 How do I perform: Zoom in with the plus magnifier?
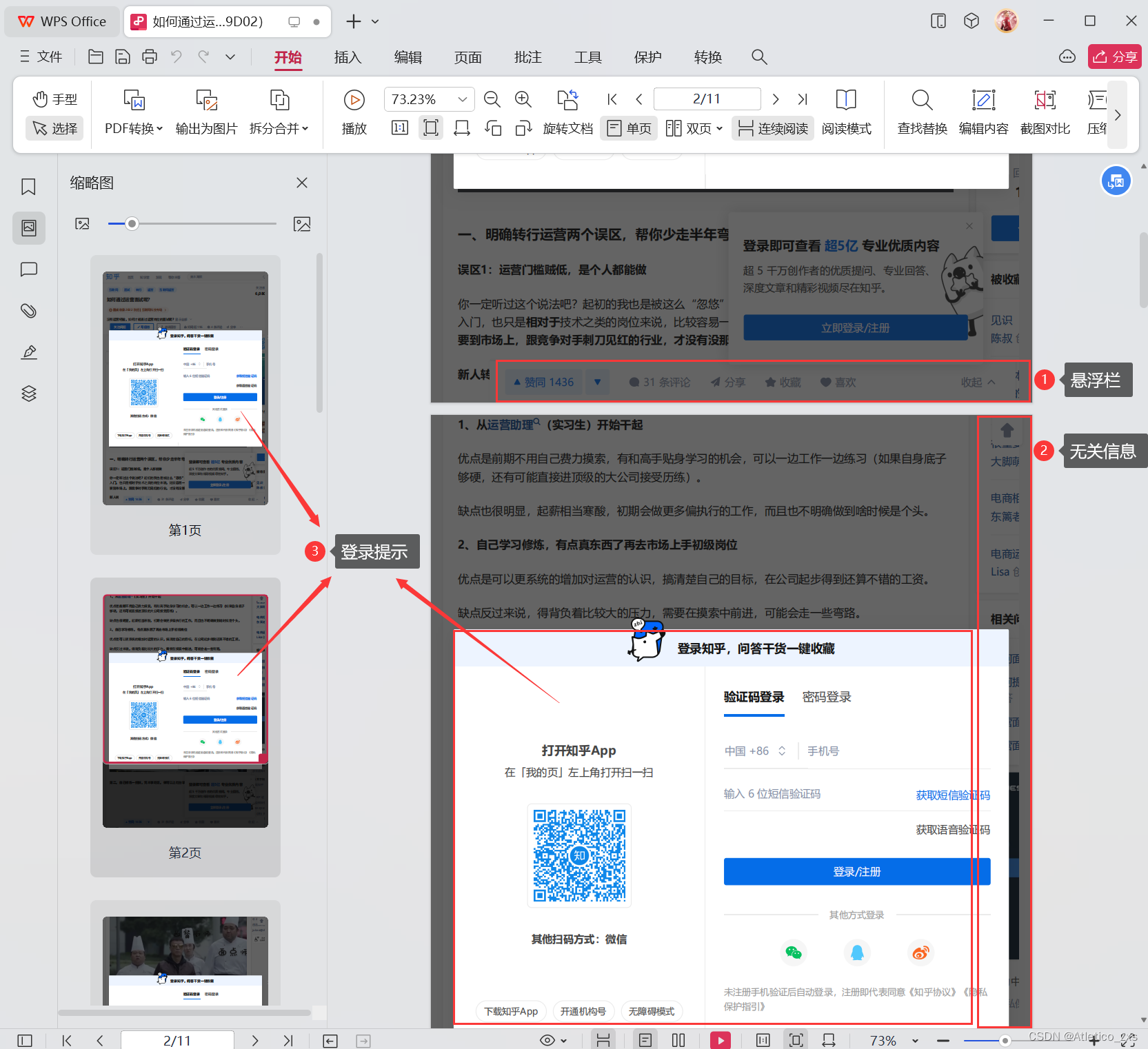click(523, 99)
